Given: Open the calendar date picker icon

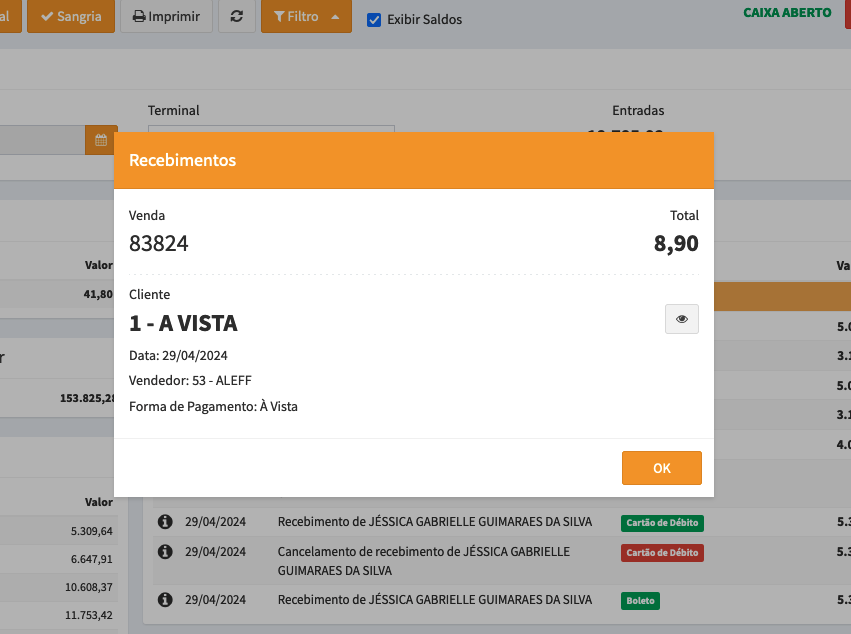Looking at the screenshot, I should (x=101, y=140).
